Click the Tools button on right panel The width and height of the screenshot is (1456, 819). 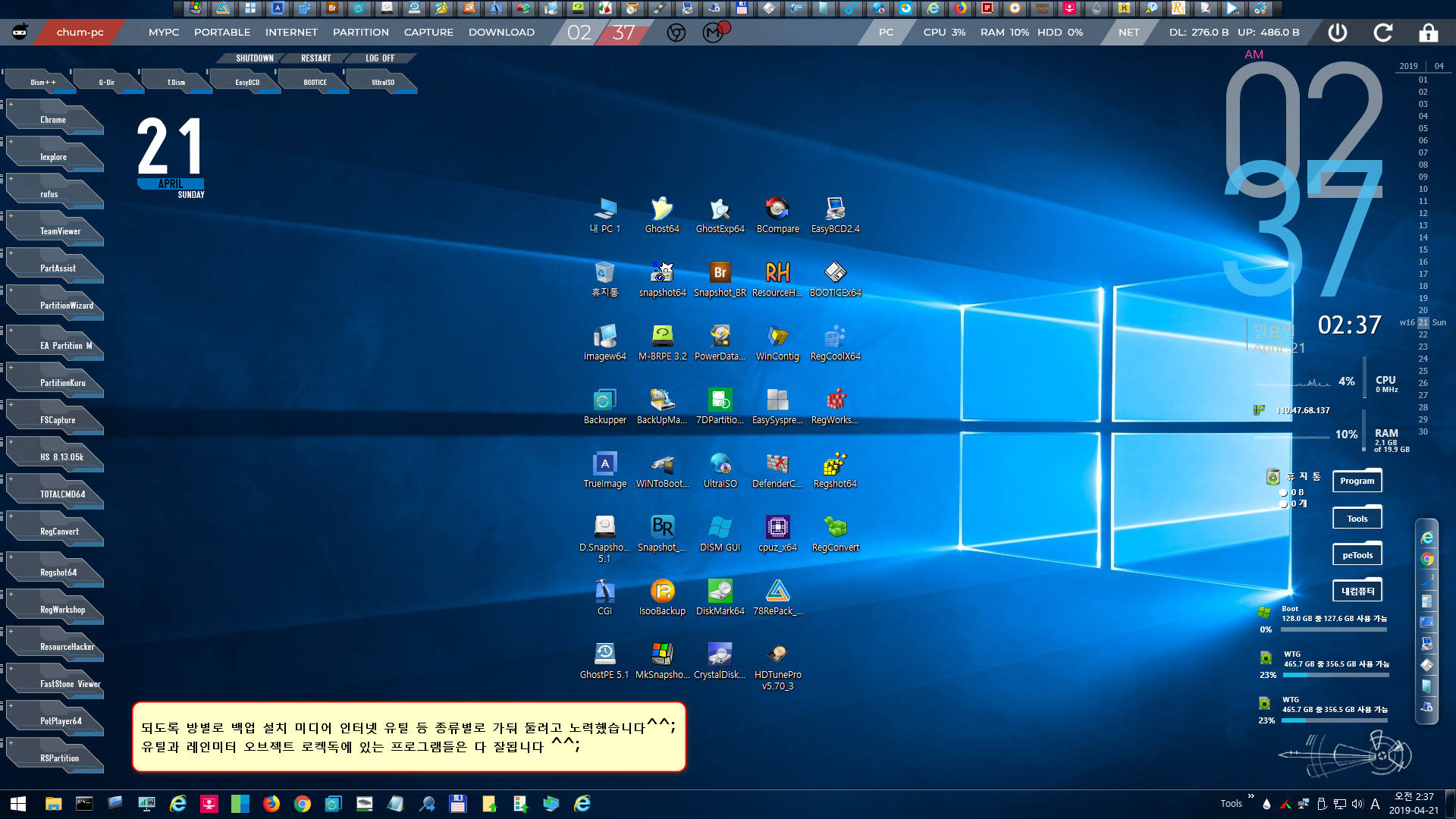coord(1357,519)
